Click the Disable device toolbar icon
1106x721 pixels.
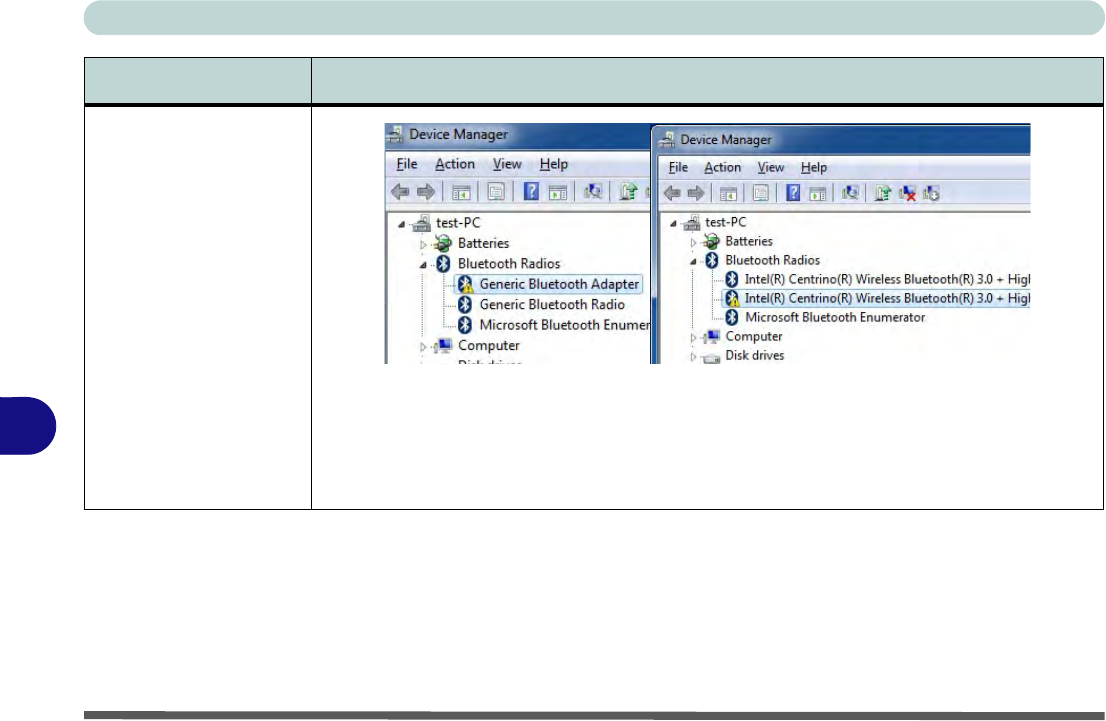(x=932, y=194)
